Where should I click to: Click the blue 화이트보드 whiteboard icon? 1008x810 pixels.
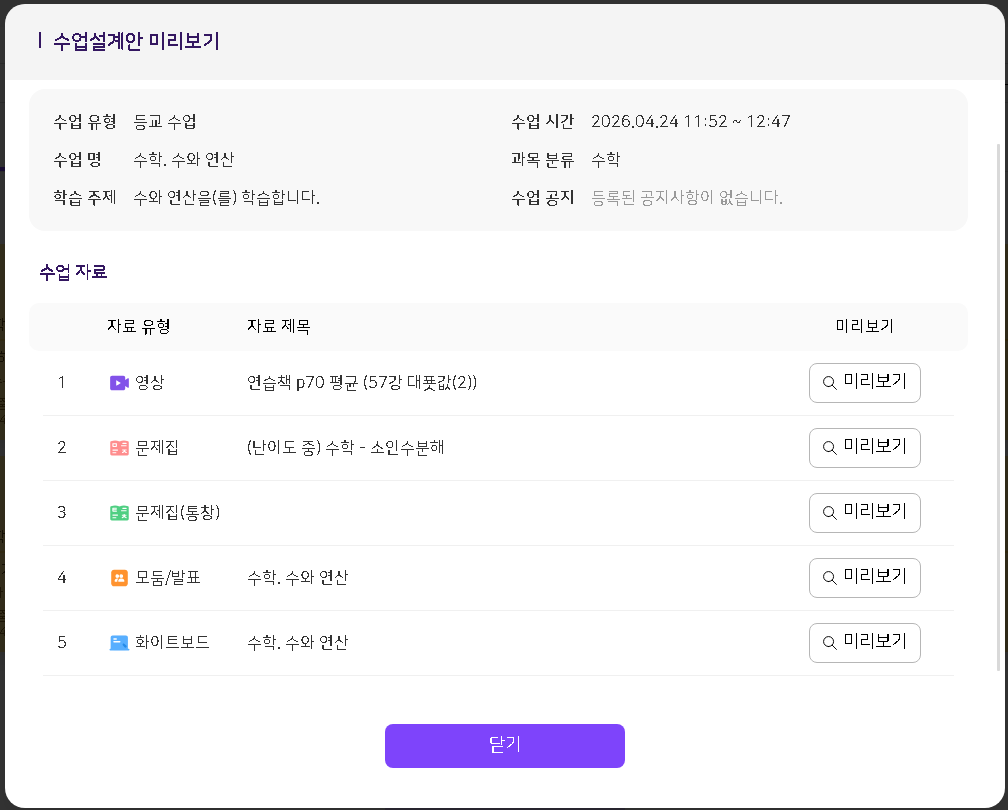(119, 643)
